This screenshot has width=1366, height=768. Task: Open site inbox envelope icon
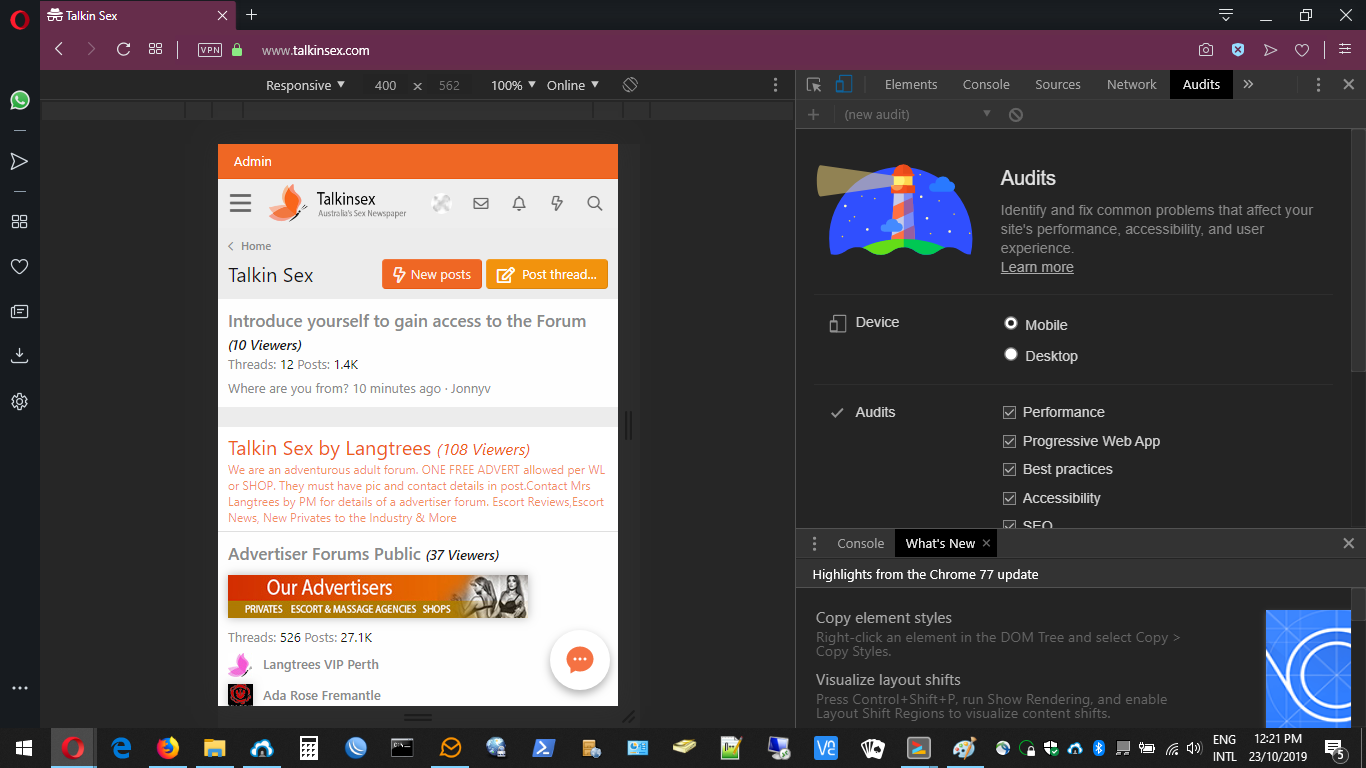[x=481, y=203]
